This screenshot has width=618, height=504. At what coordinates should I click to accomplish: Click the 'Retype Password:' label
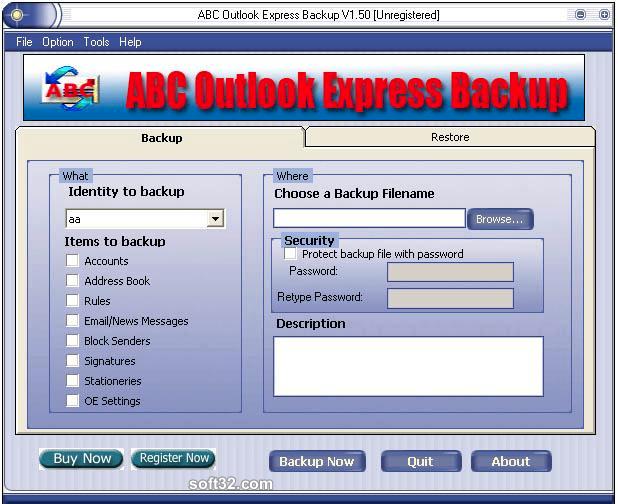[320, 297]
